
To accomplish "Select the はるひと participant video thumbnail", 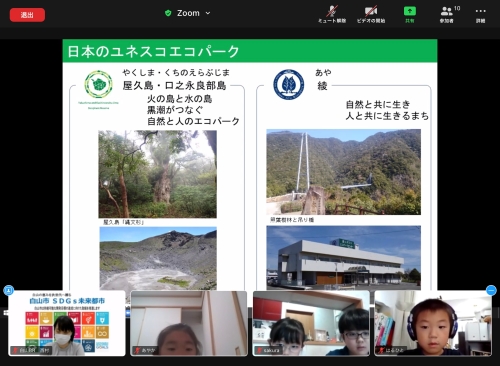I will pyautogui.click(x=433, y=323).
